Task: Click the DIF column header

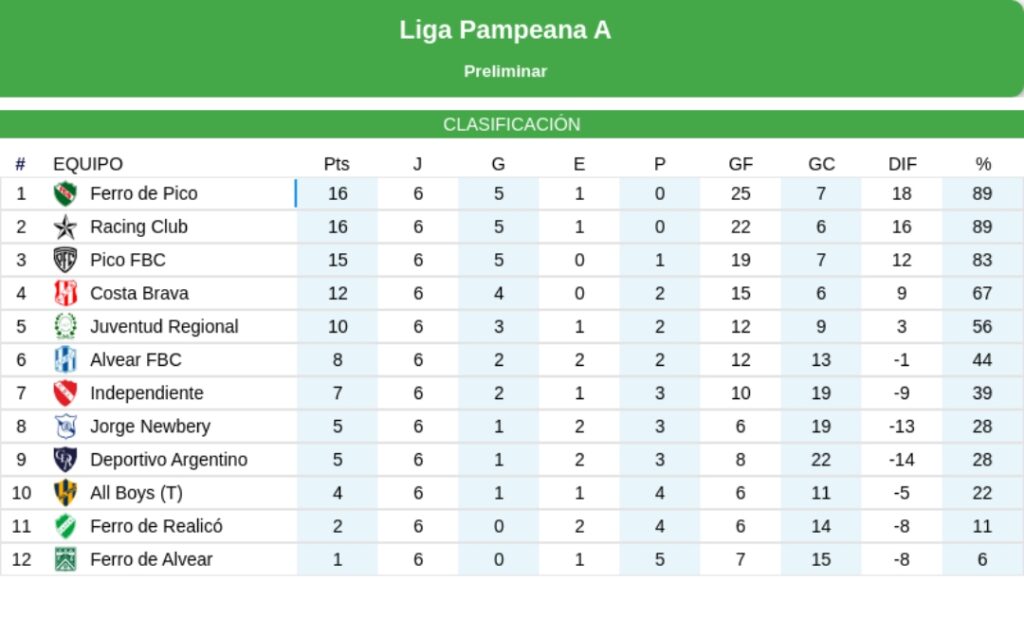Action: click(902, 164)
